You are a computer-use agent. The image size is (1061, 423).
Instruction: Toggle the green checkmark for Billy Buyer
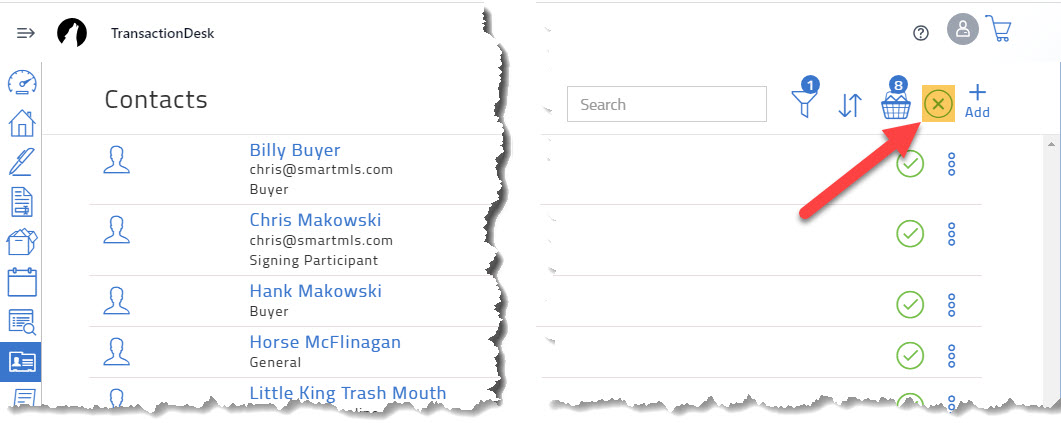(910, 163)
